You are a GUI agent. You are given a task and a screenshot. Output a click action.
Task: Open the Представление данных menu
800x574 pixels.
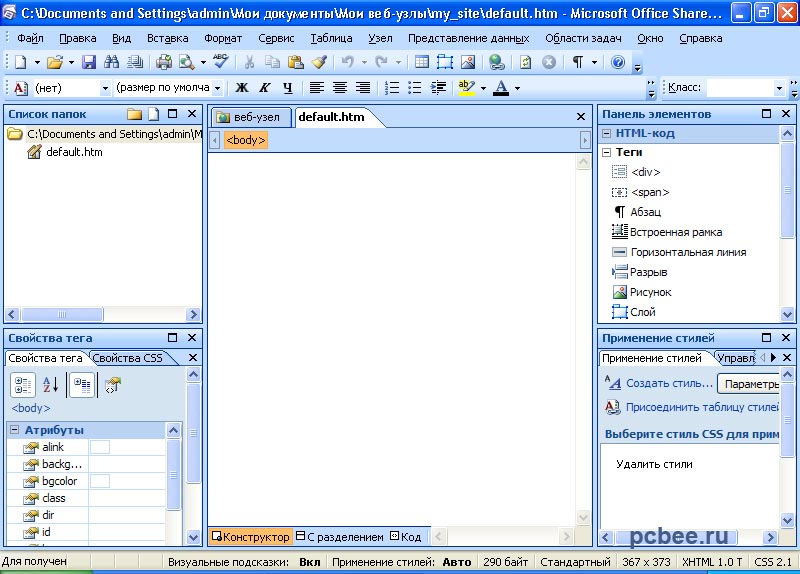pos(468,38)
